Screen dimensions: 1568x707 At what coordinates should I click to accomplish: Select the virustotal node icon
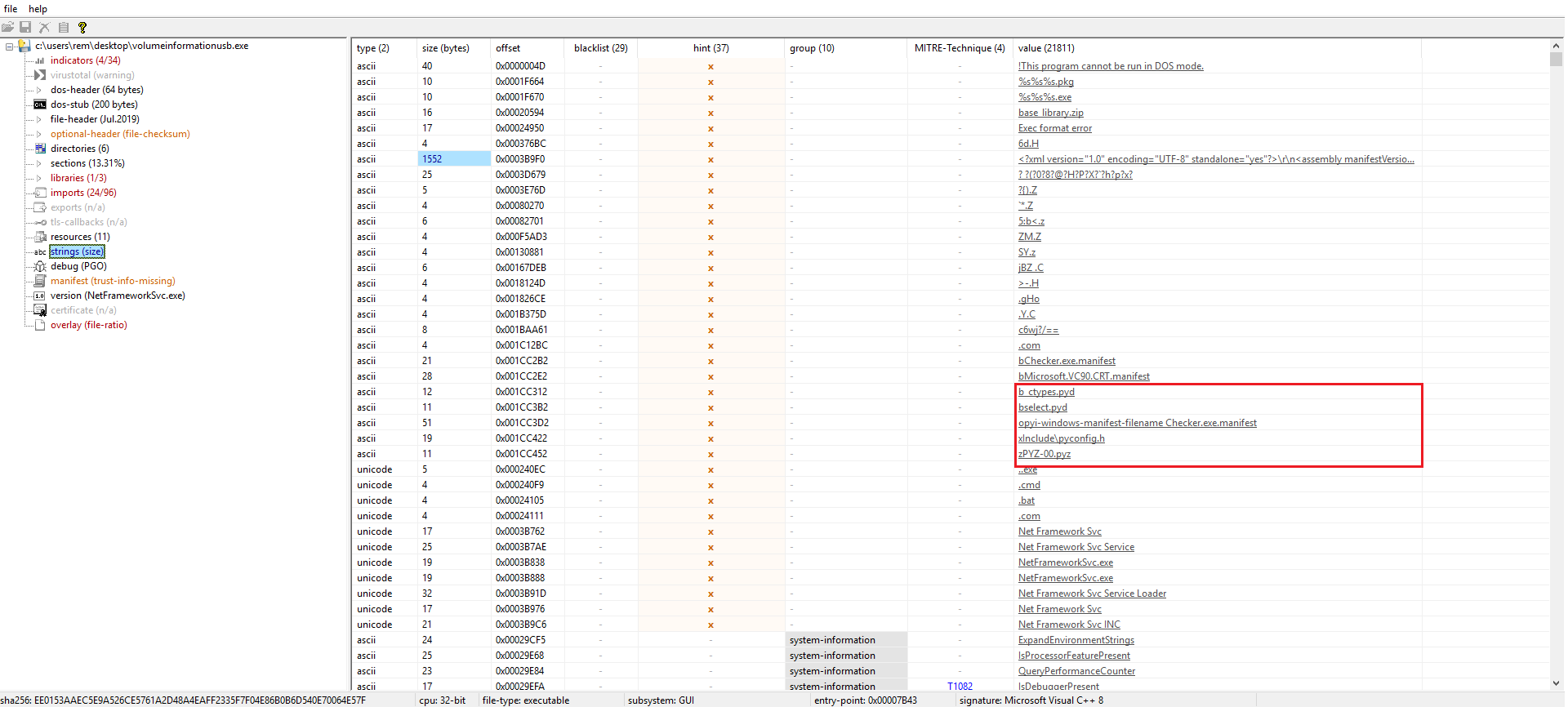pyautogui.click(x=40, y=75)
